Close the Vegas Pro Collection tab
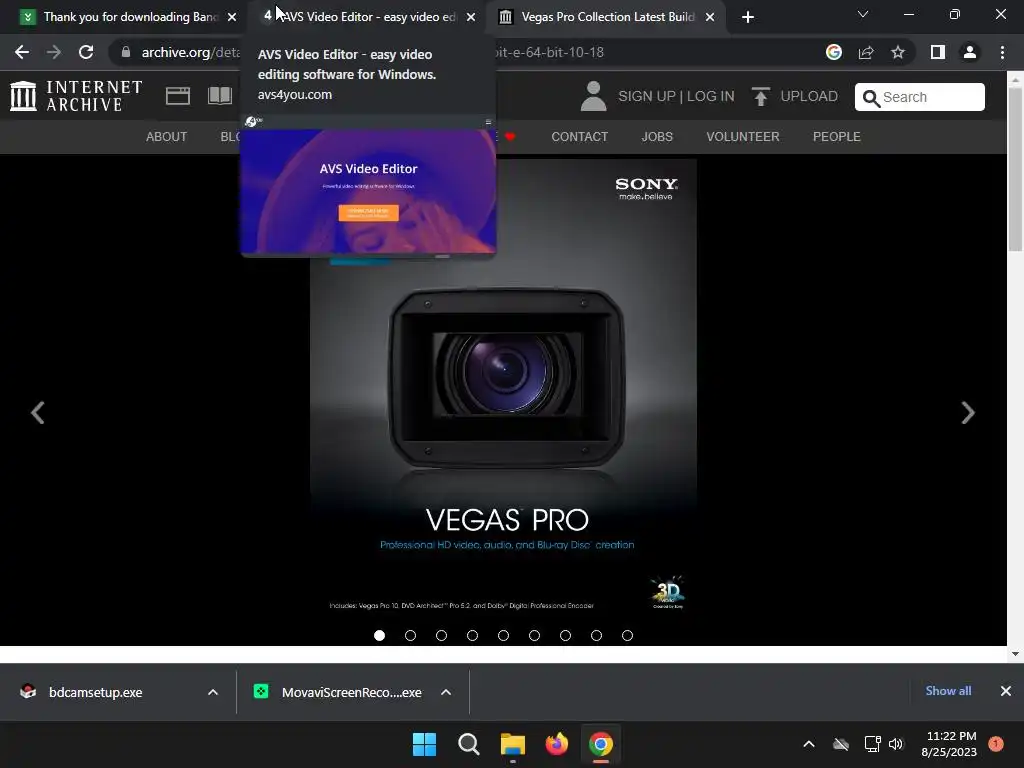This screenshot has width=1024, height=768. click(x=710, y=17)
